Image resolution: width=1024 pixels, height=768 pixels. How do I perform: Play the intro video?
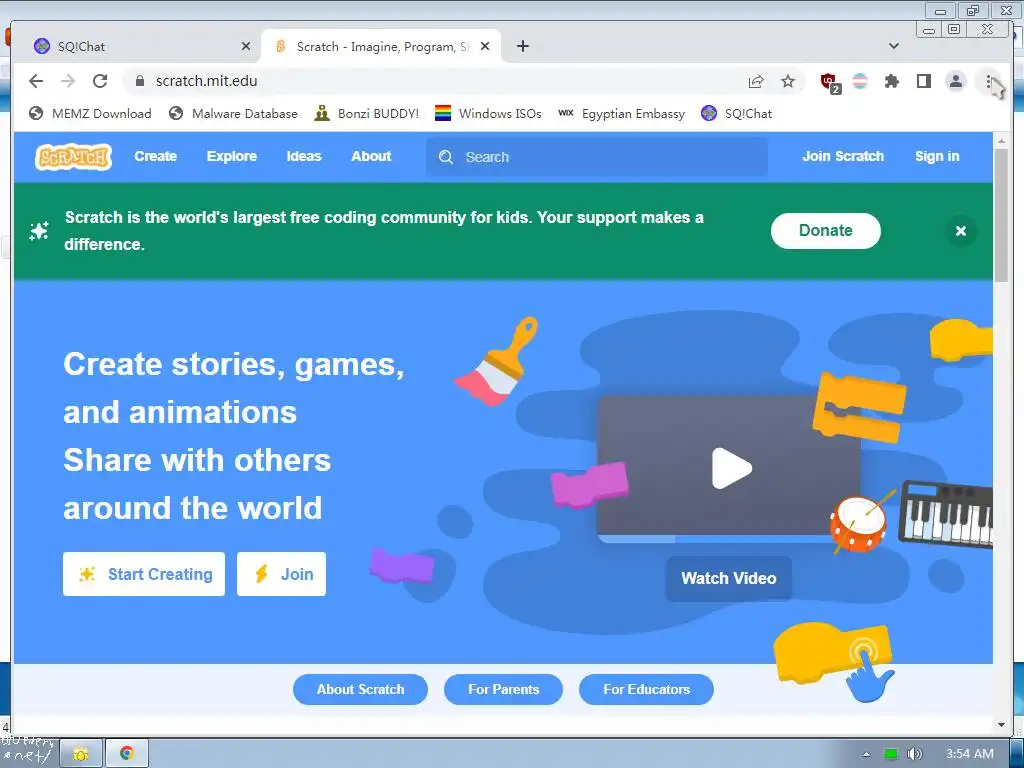(x=731, y=468)
